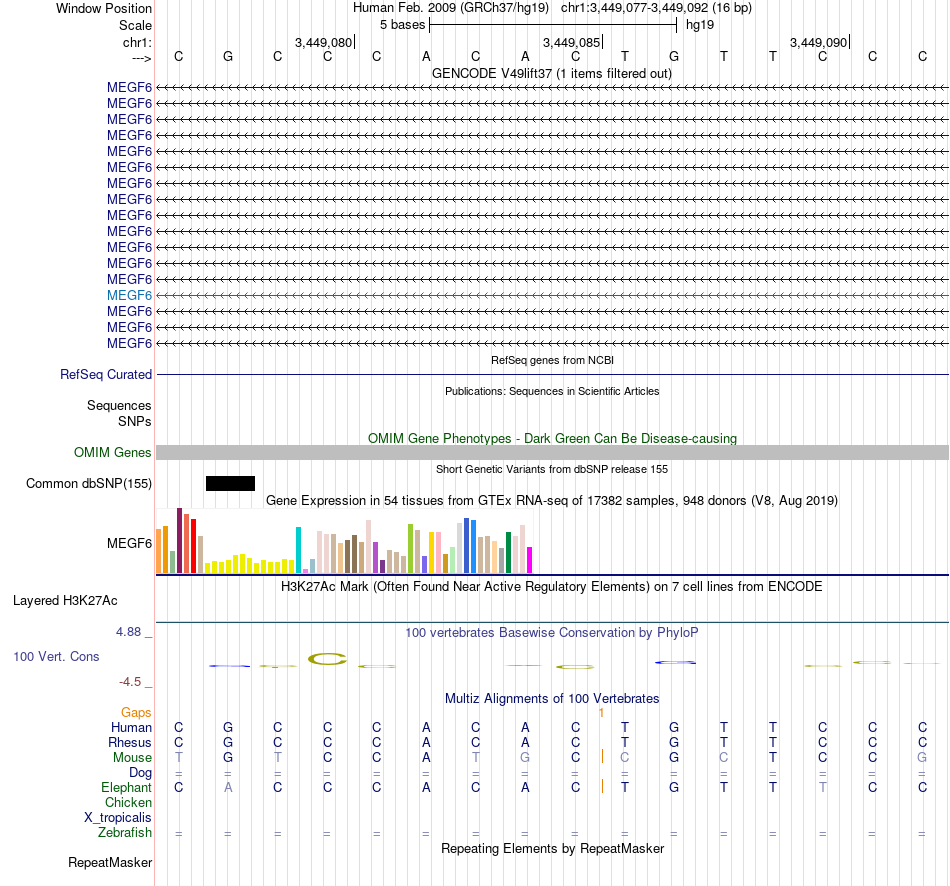Click the Scale label

point(135,25)
